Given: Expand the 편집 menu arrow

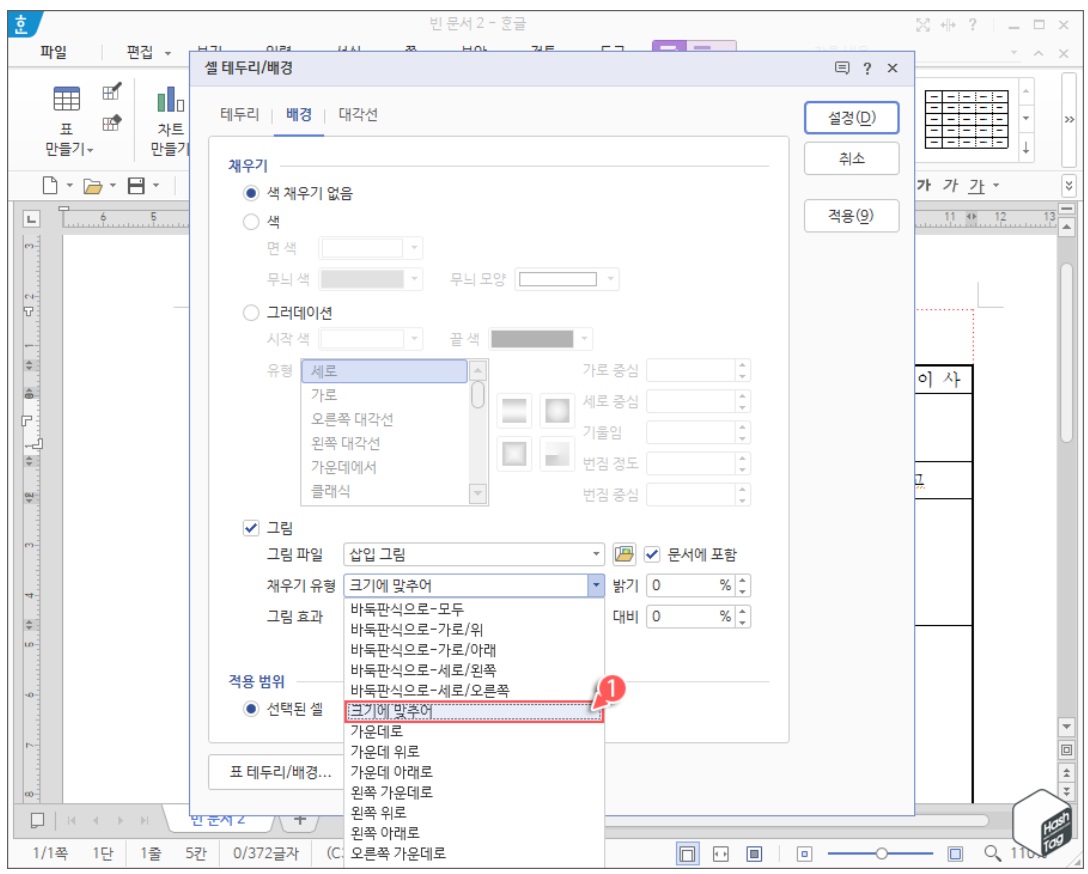Looking at the screenshot, I should tap(167, 53).
